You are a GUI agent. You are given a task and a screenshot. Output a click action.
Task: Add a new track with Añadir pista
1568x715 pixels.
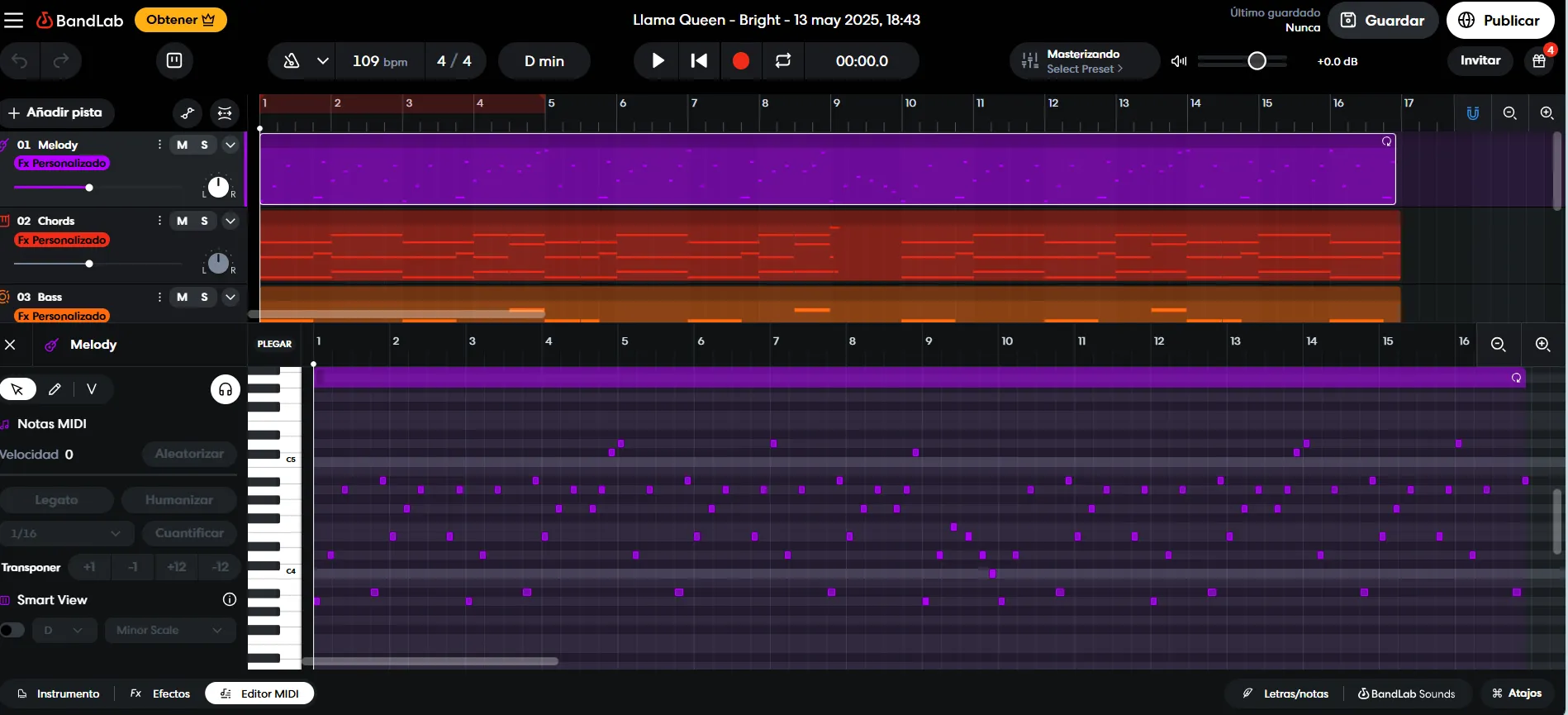point(56,112)
